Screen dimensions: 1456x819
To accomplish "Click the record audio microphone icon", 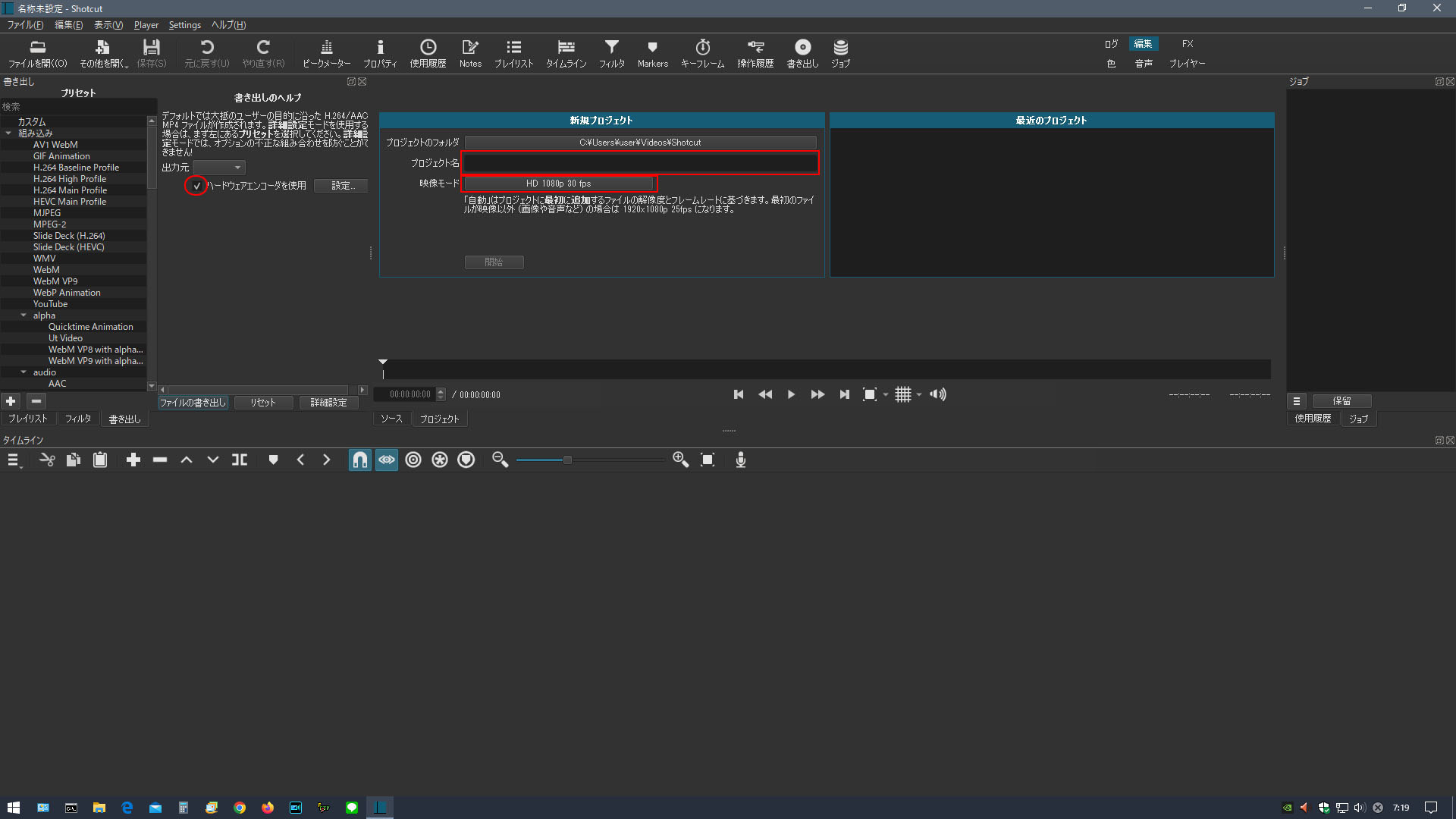I will coord(741,460).
